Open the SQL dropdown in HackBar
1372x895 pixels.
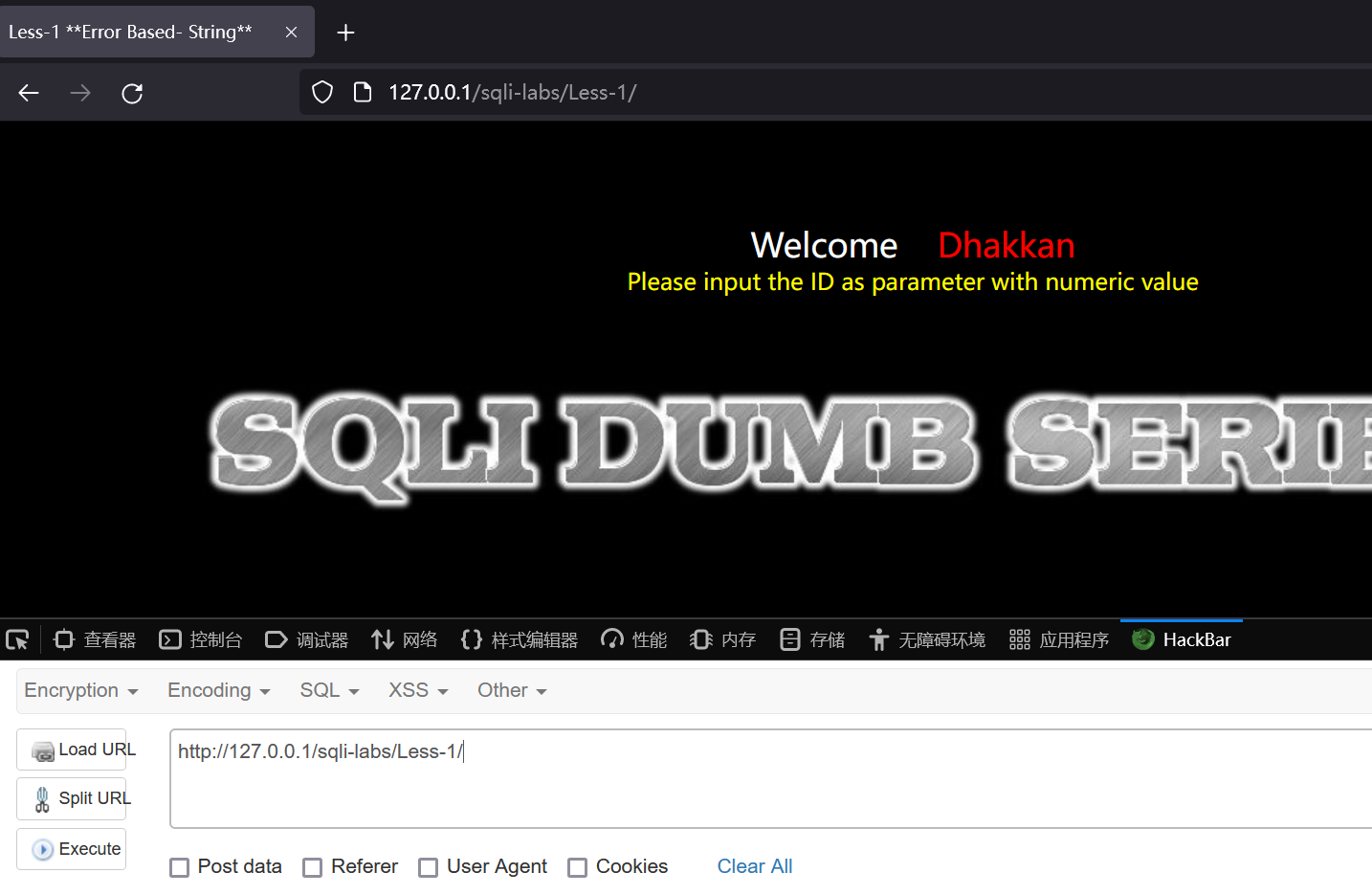click(328, 689)
